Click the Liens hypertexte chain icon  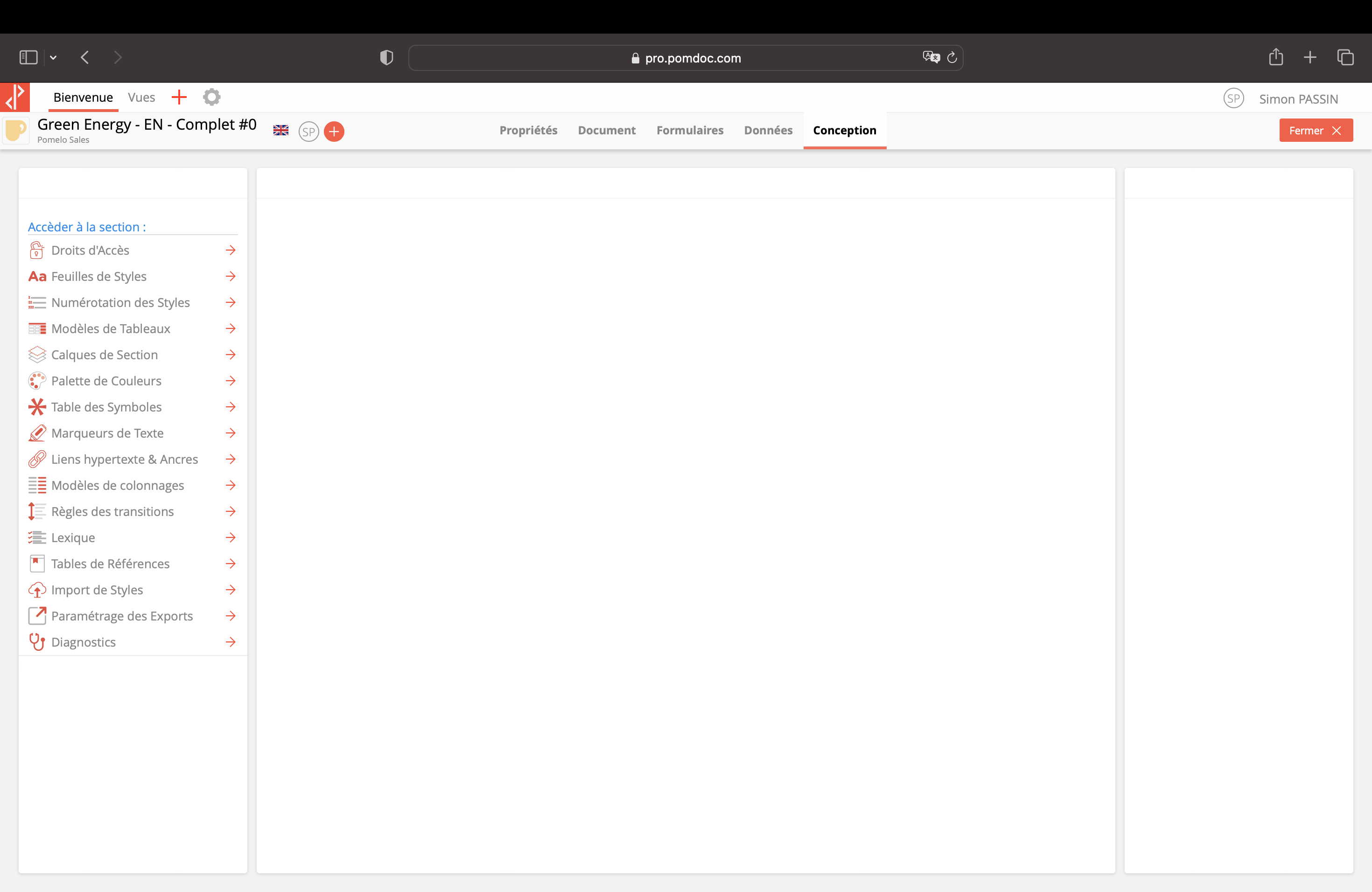[37, 459]
